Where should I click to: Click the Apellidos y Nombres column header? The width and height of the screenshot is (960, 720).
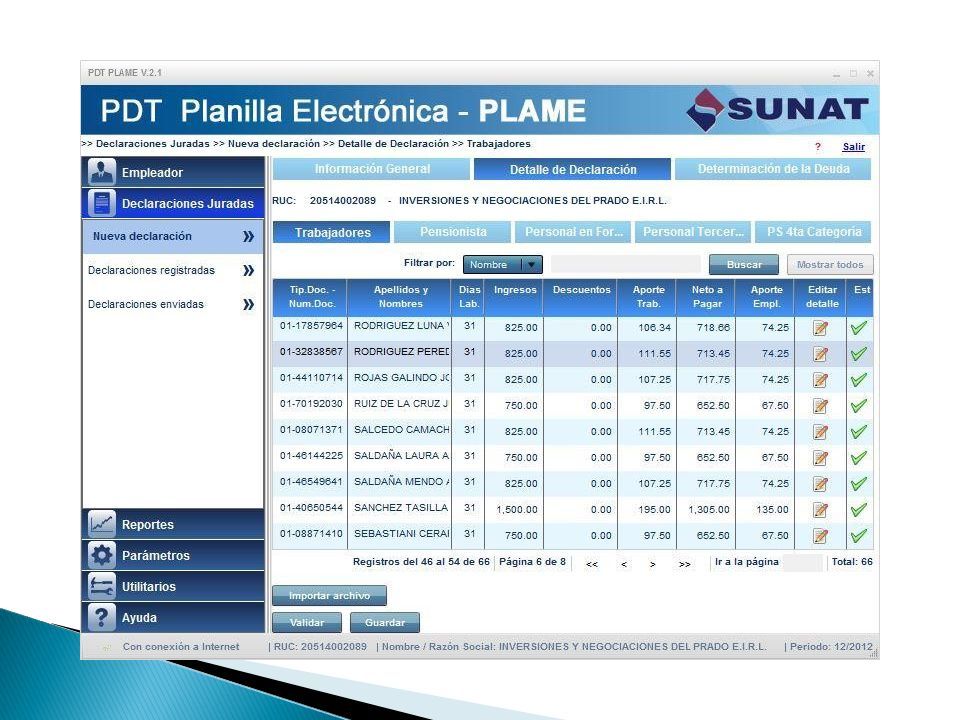pos(400,297)
